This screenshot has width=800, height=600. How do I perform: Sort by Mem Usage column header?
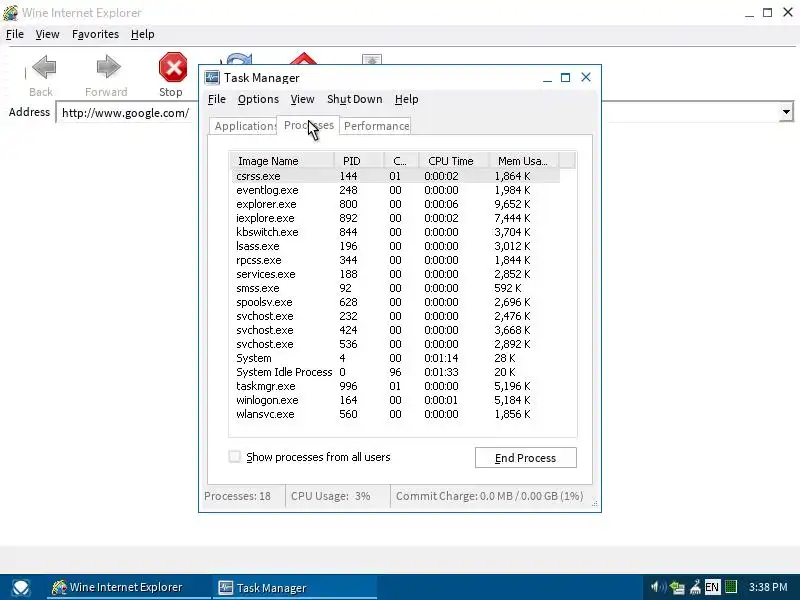[x=524, y=161]
